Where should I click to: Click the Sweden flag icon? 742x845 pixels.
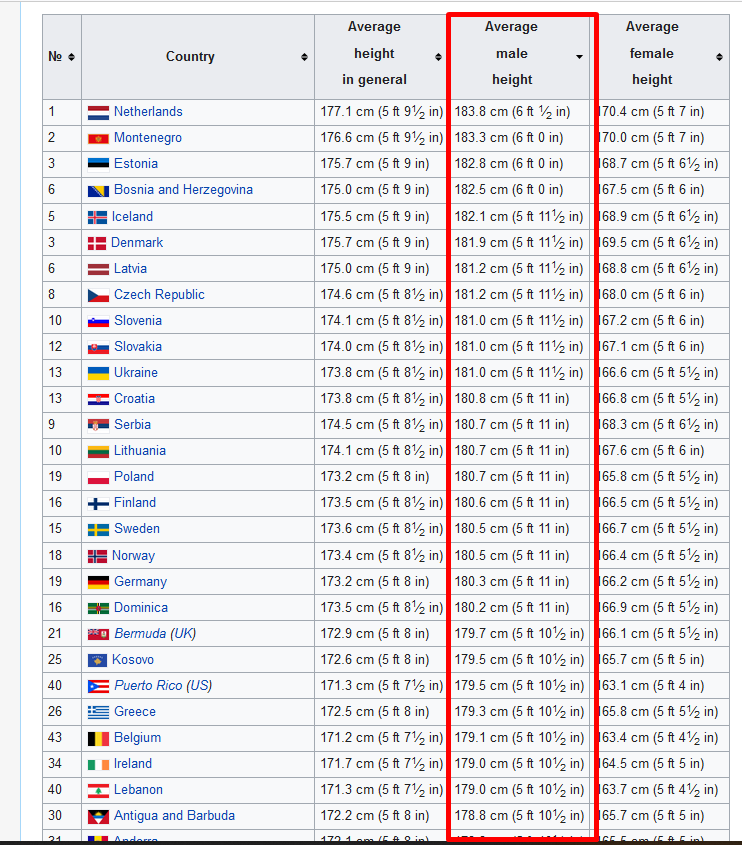pyautogui.click(x=98, y=529)
